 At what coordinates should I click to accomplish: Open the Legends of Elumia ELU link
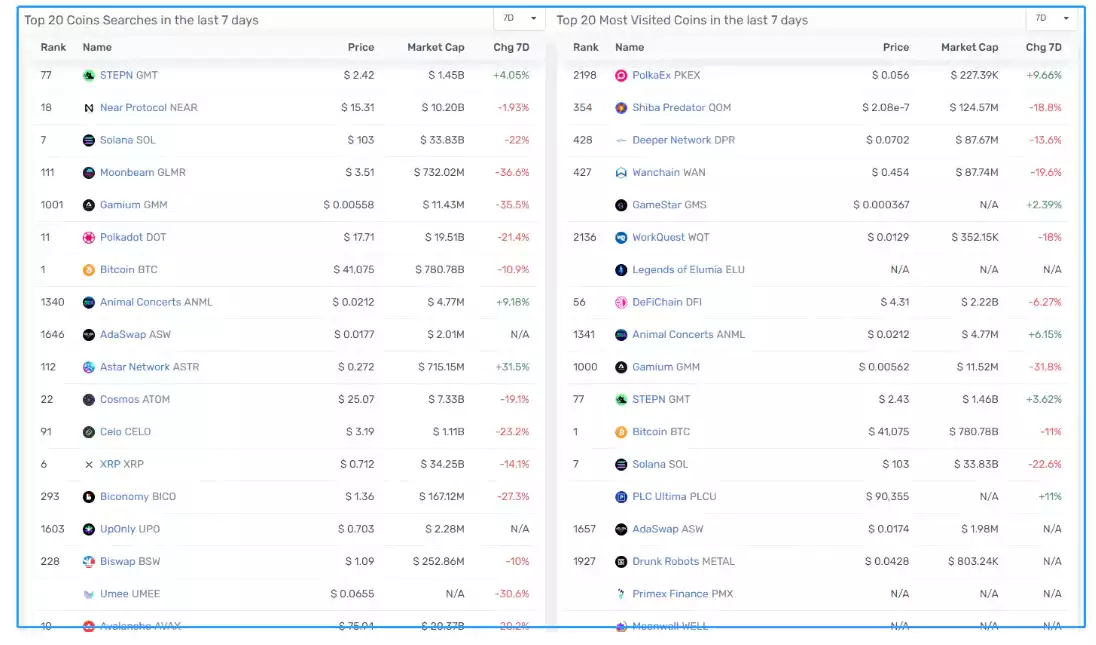tap(688, 270)
